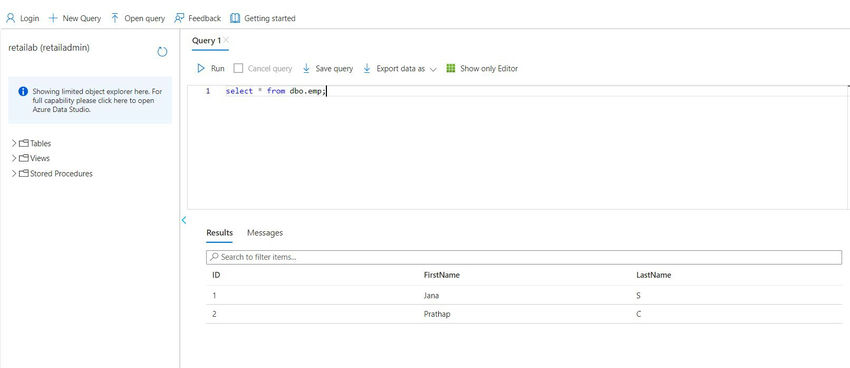Close the Query 1 tab
This screenshot has height=368, width=850.
click(x=226, y=40)
